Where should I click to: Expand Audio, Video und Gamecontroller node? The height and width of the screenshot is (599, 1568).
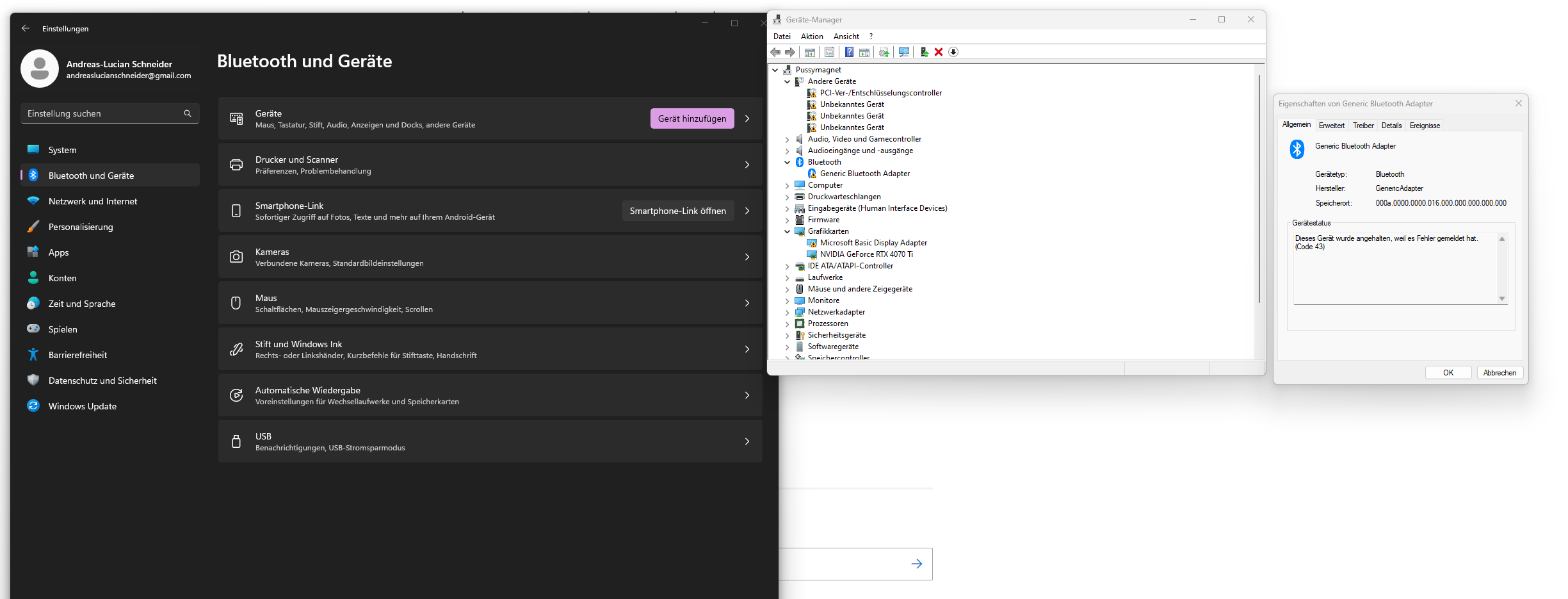788,139
